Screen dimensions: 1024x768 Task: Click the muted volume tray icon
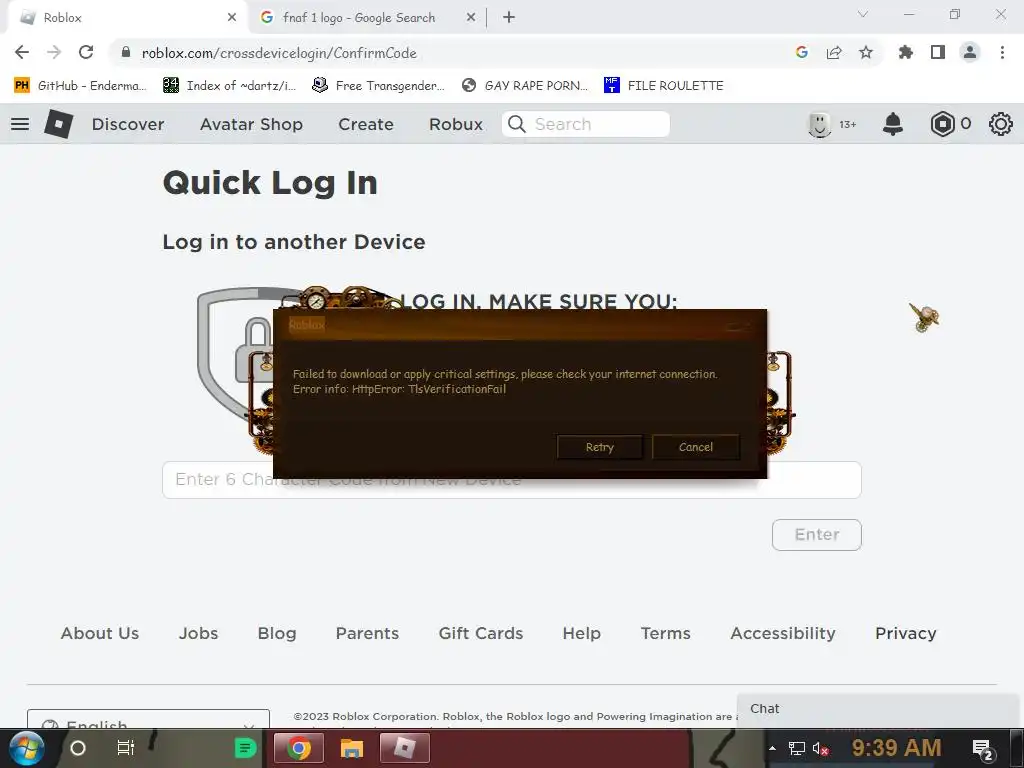point(821,748)
